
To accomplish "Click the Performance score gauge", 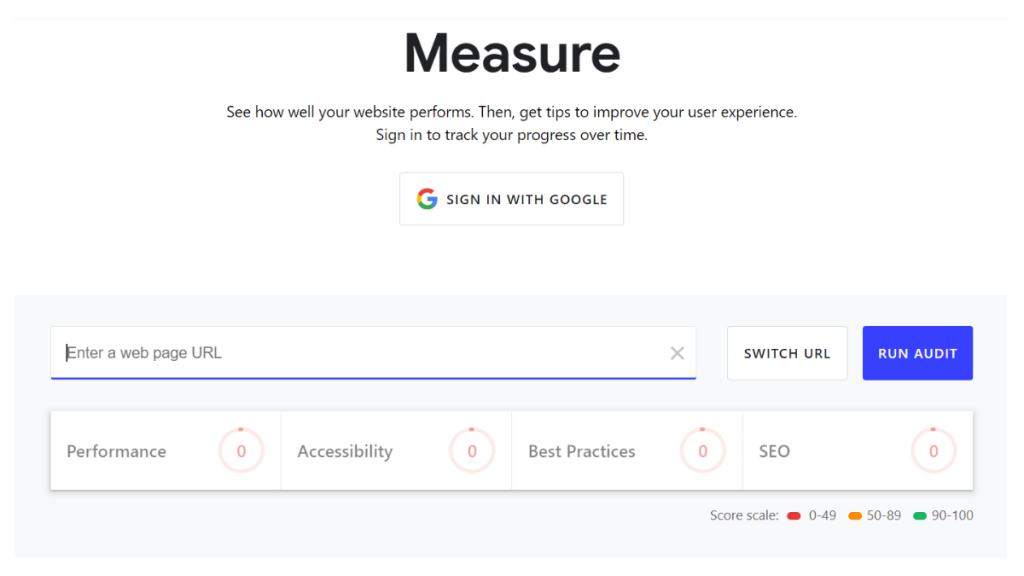I will [241, 451].
